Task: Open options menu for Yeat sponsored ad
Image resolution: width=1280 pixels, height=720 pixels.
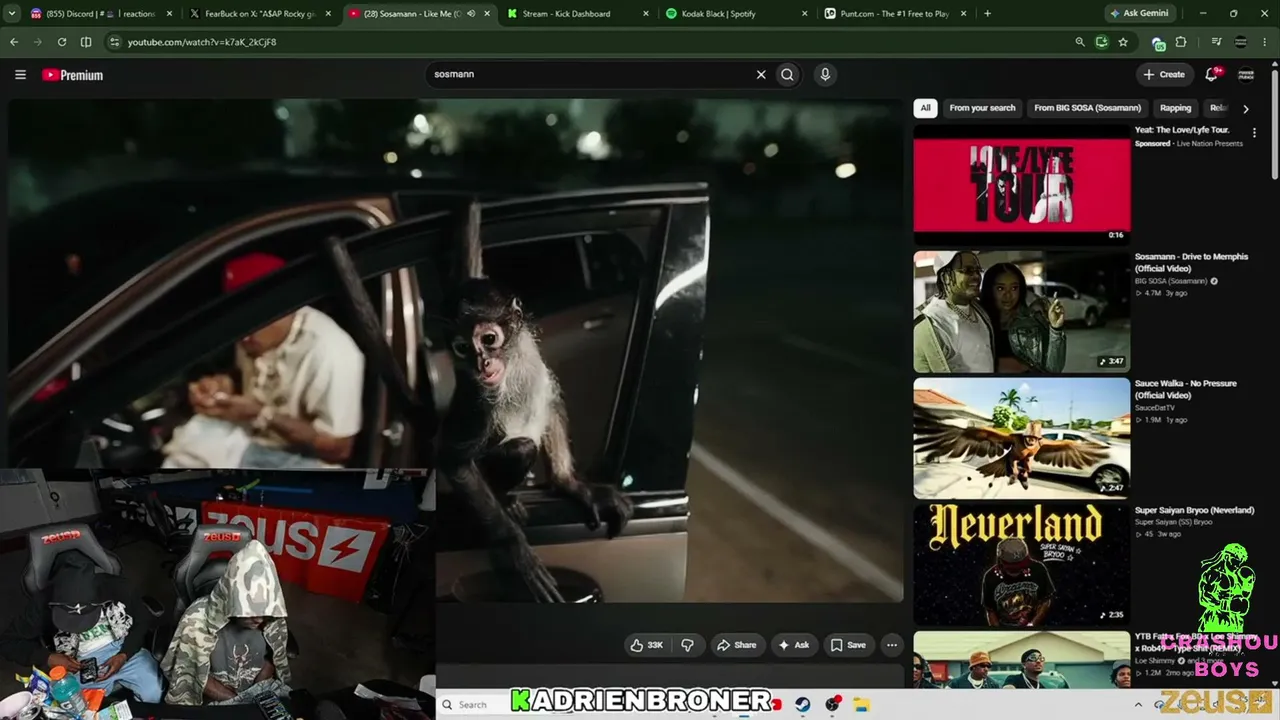Action: click(x=1254, y=133)
